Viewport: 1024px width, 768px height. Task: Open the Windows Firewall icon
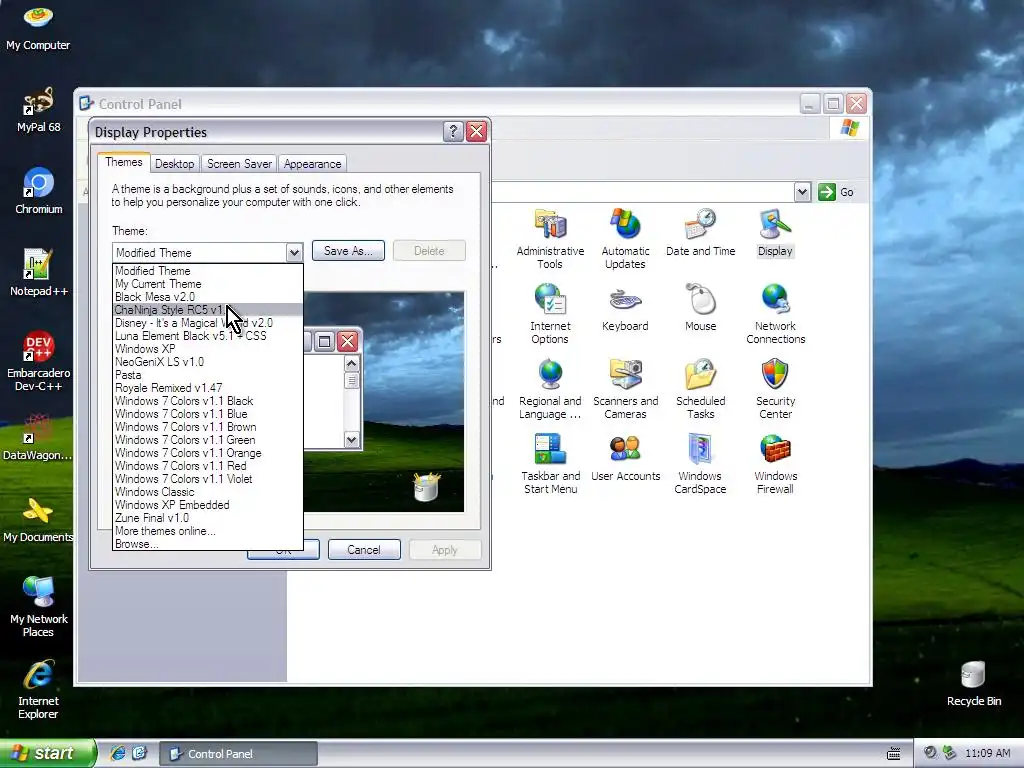pyautogui.click(x=775, y=464)
